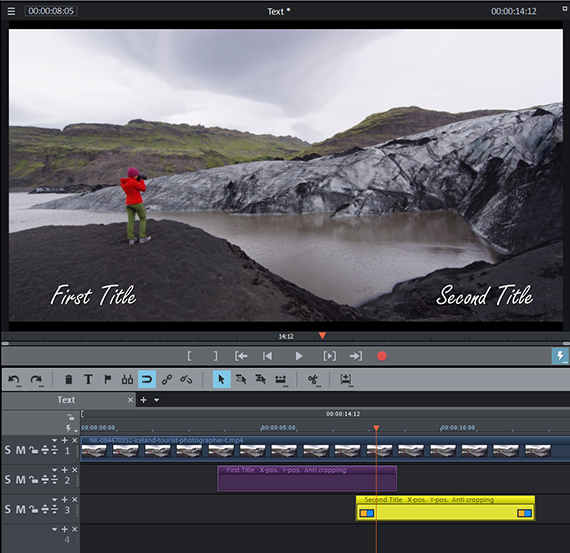Open the Title editor T icon
Viewport: 570px width, 553px height.
point(88,380)
